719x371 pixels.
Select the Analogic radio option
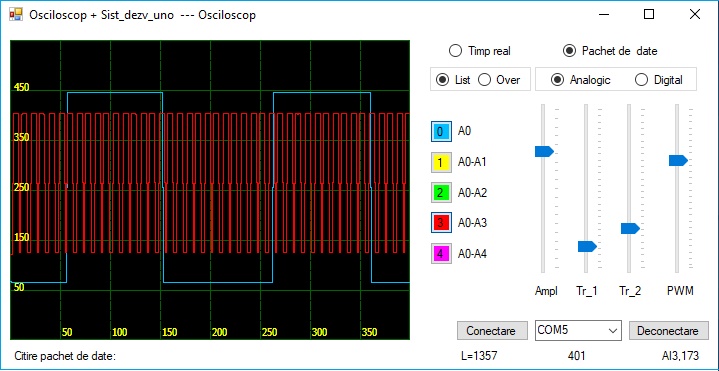(581, 80)
